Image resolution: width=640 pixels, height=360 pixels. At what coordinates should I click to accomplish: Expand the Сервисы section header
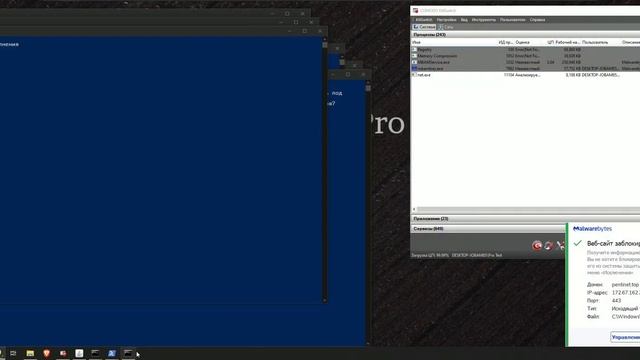pyautogui.click(x=488, y=229)
